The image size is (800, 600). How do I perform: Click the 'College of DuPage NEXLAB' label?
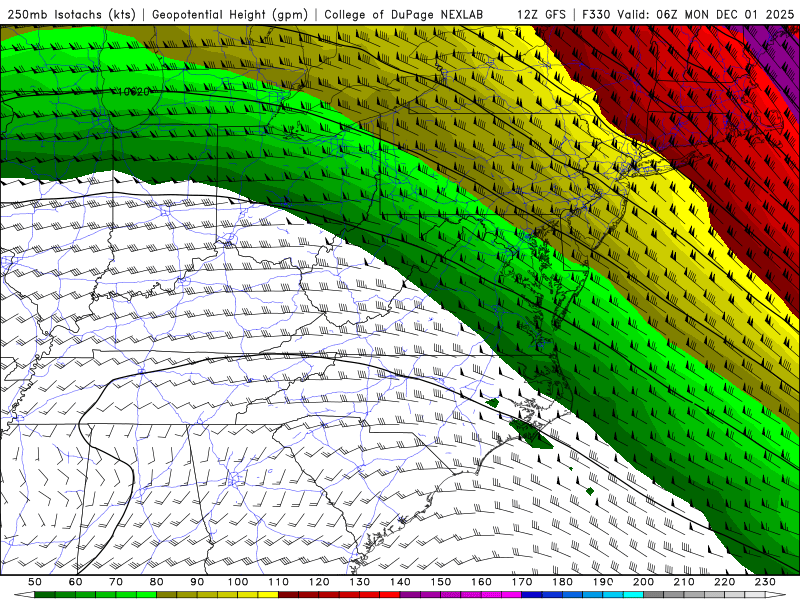coord(404,14)
